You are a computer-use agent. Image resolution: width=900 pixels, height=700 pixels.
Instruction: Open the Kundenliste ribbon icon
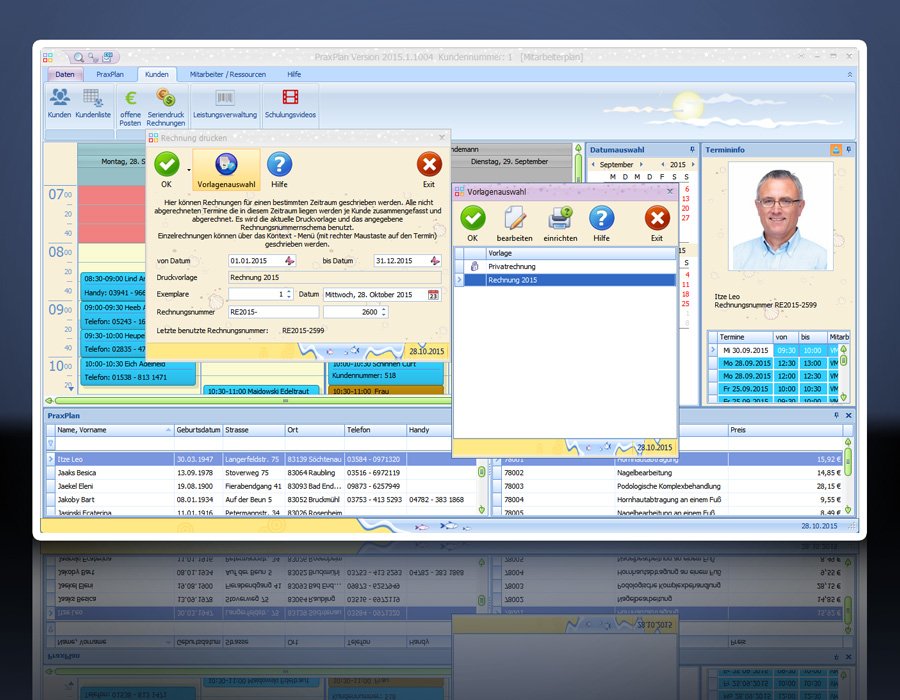tap(93, 103)
